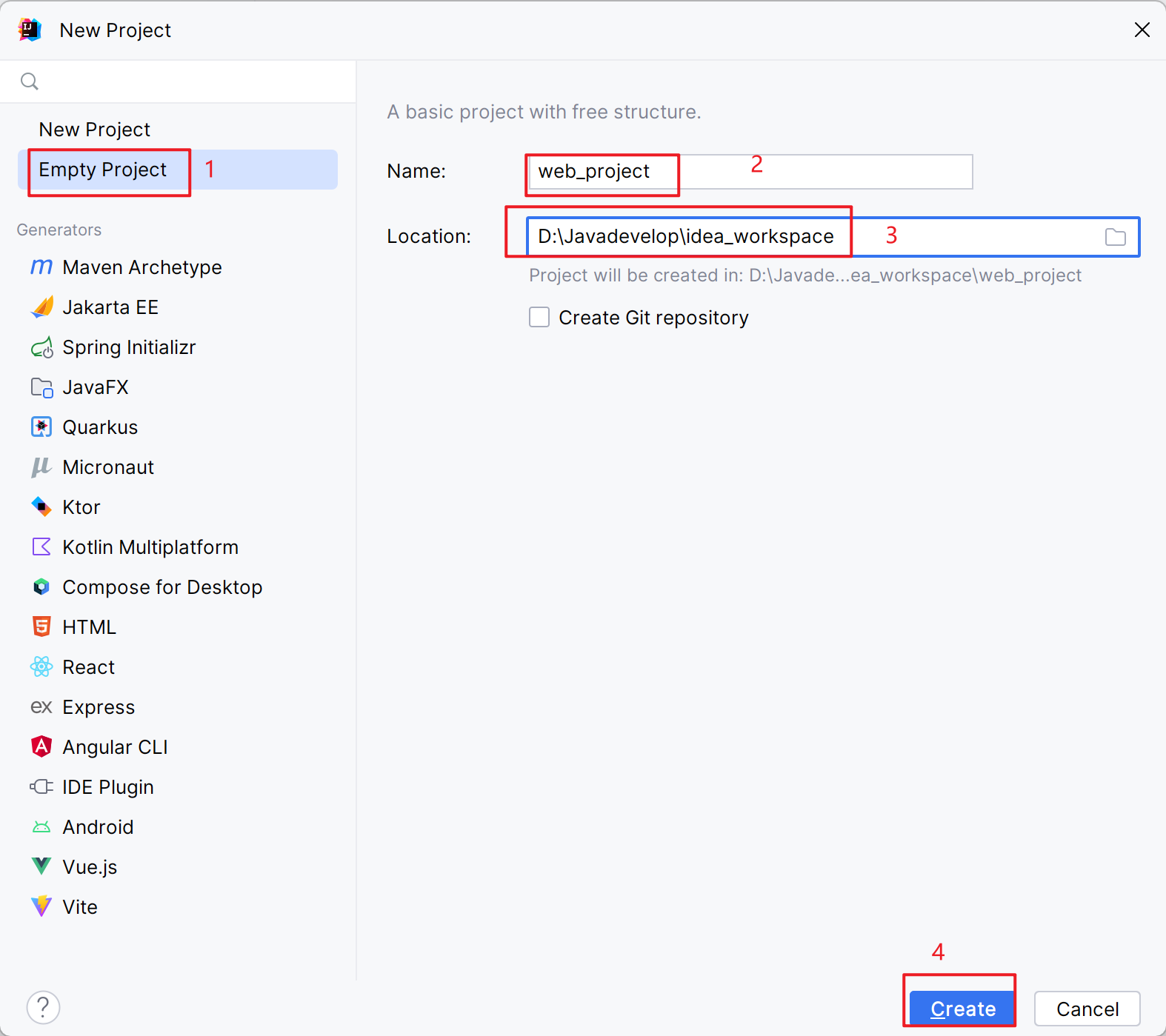1166x1036 pixels.
Task: Pick the Micronaut generator label
Action: (x=108, y=467)
